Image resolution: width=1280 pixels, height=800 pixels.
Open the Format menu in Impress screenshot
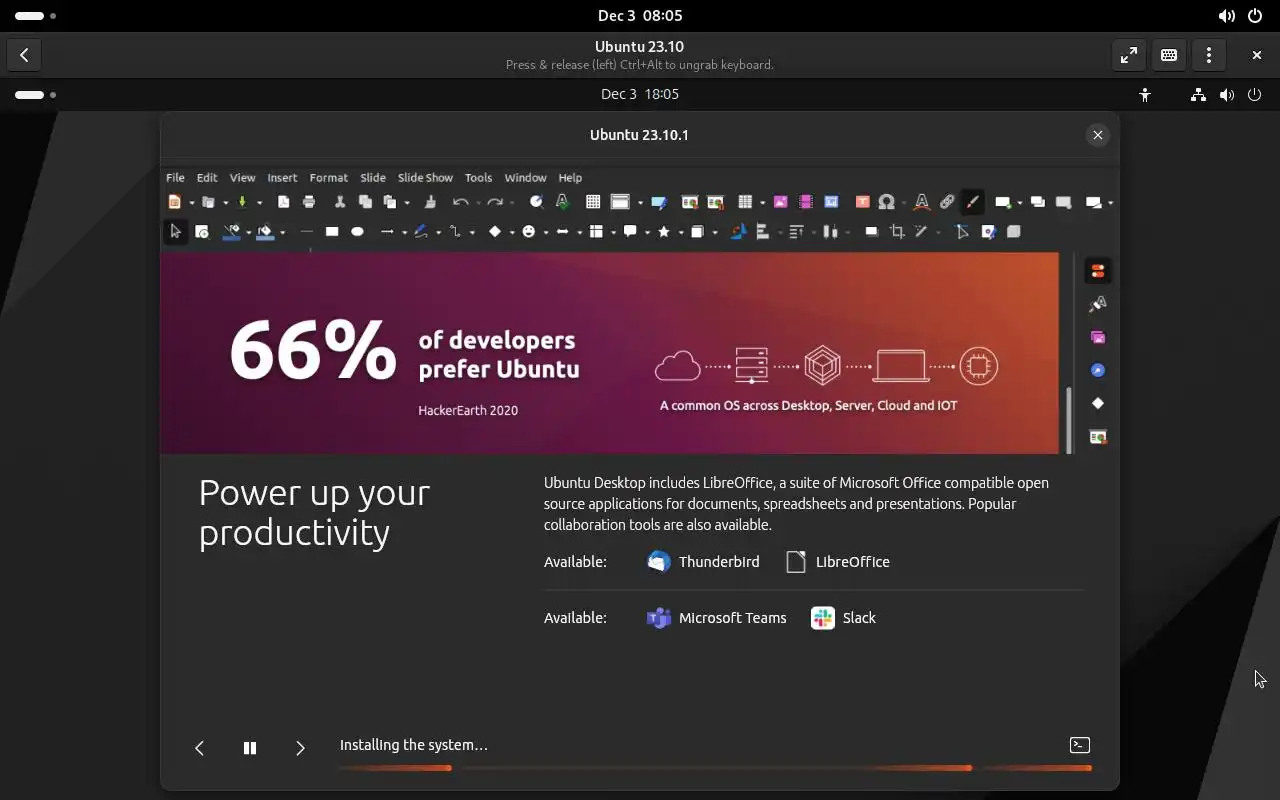coord(329,177)
